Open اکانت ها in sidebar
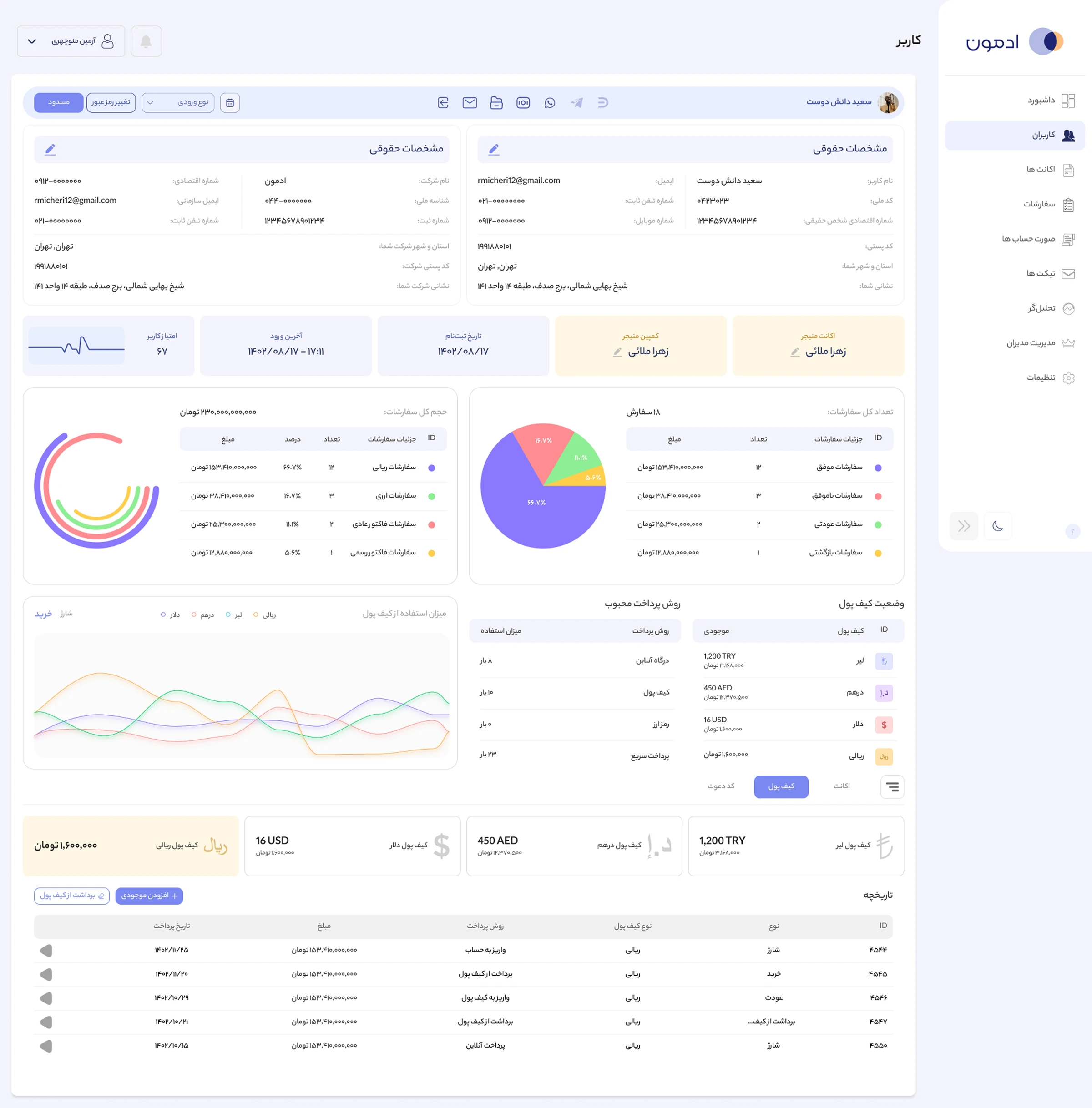 pos(1015,170)
